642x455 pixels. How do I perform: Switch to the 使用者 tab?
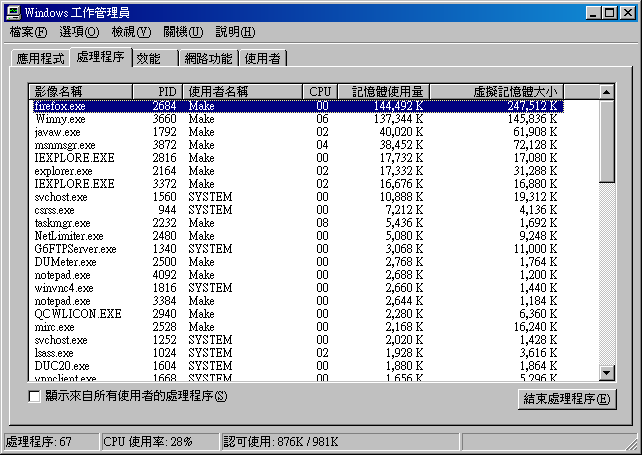(x=262, y=59)
